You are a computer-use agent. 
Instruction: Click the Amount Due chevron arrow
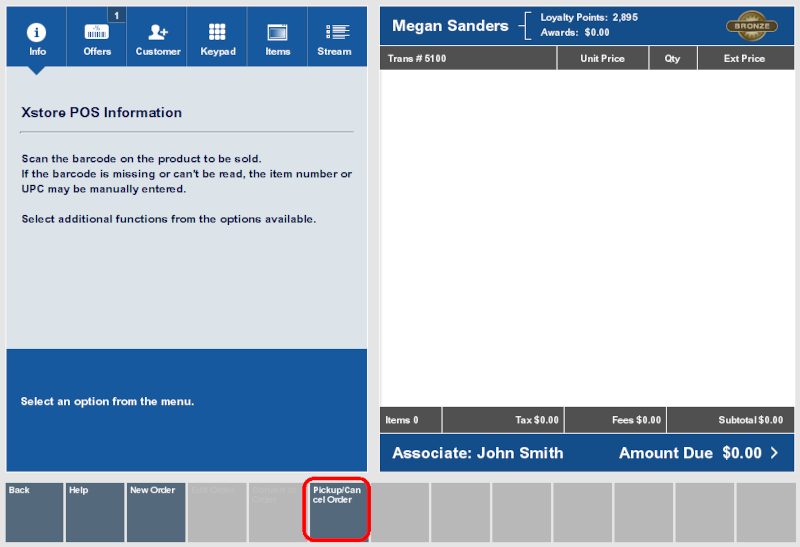pyautogui.click(x=774, y=453)
